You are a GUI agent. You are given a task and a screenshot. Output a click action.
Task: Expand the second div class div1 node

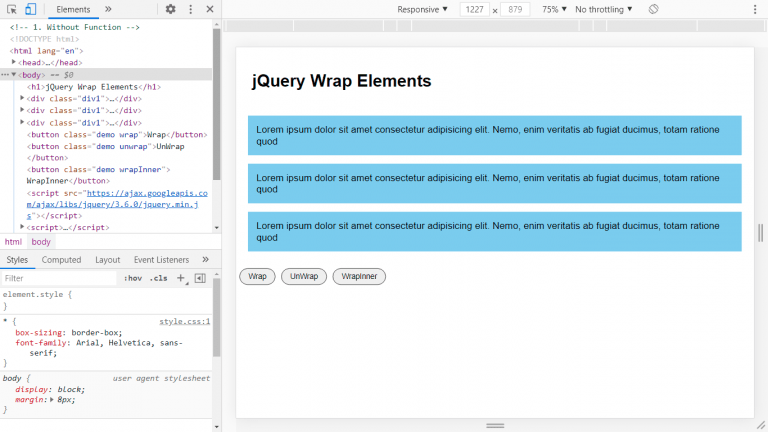click(x=22, y=110)
